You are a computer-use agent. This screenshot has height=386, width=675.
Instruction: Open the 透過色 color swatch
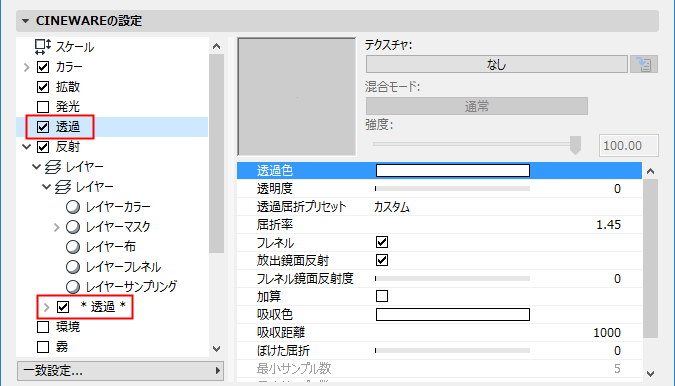point(453,170)
